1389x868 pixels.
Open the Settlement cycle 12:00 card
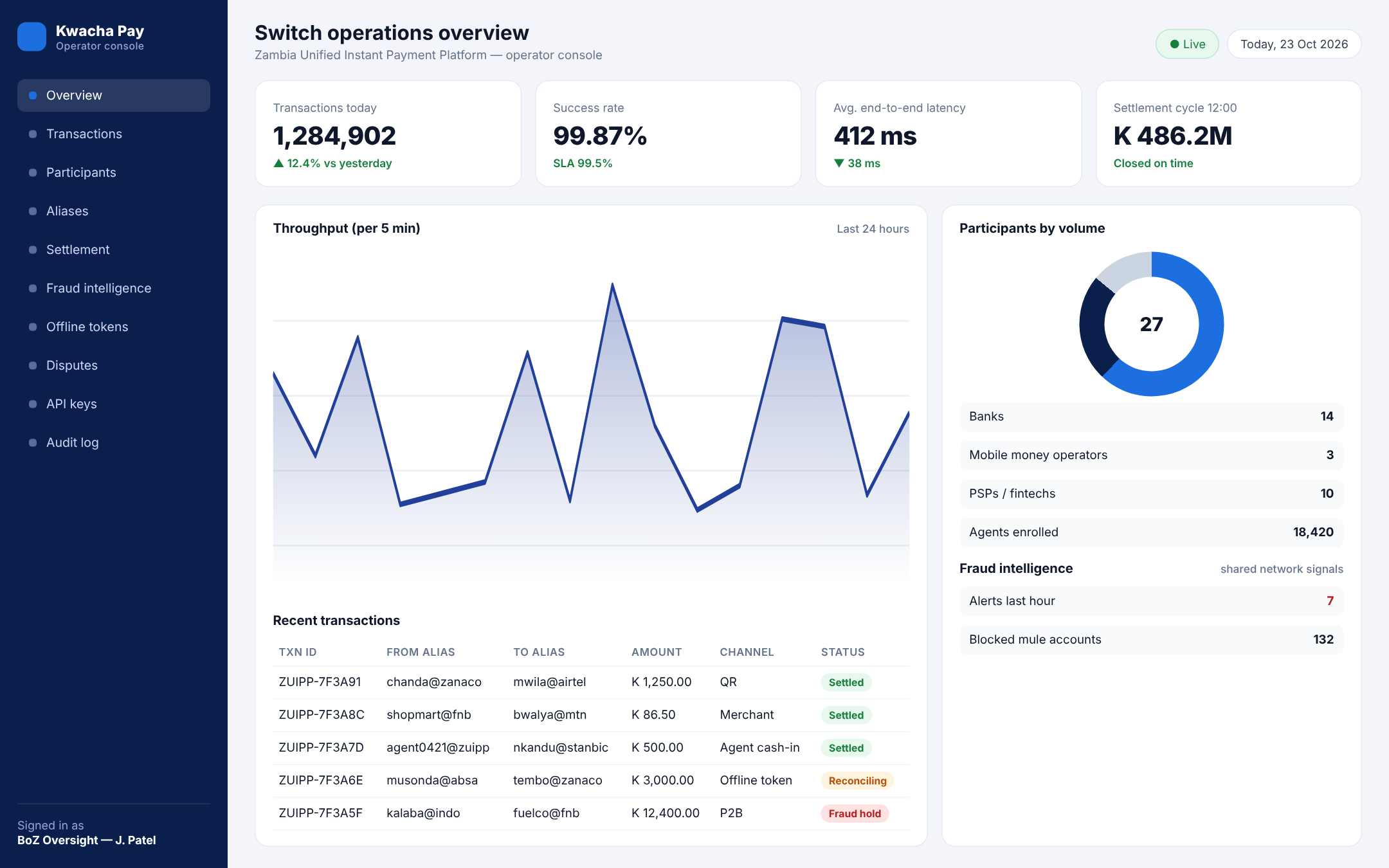(1228, 134)
